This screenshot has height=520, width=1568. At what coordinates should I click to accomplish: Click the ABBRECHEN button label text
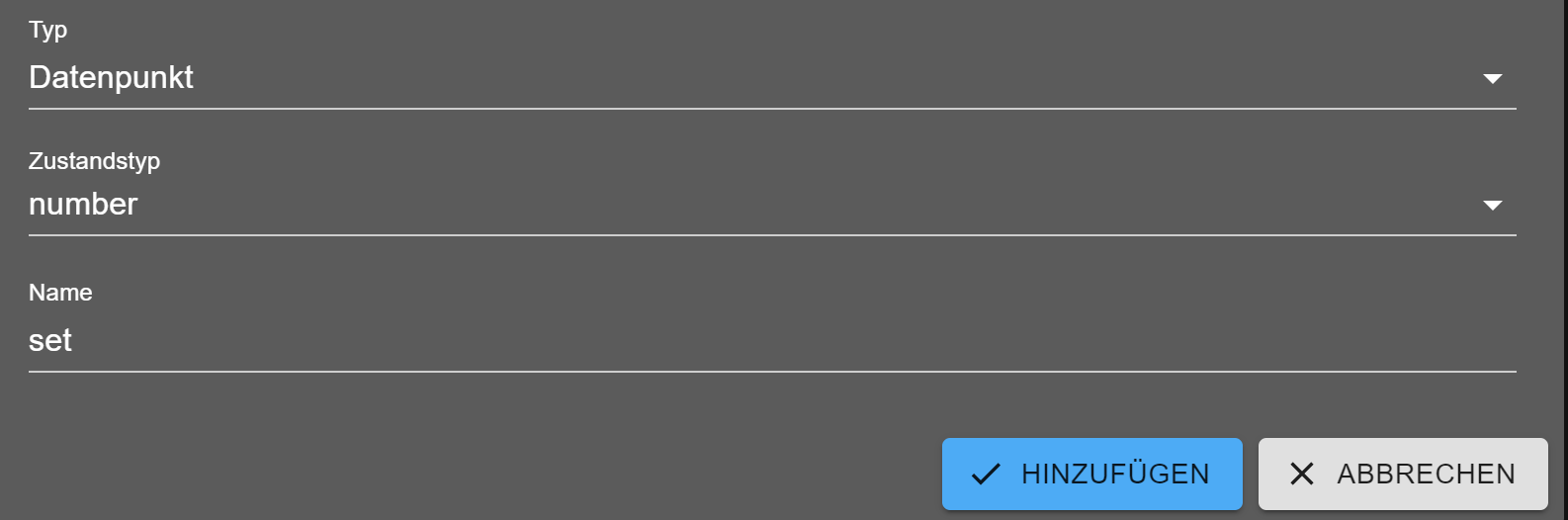click(1426, 475)
